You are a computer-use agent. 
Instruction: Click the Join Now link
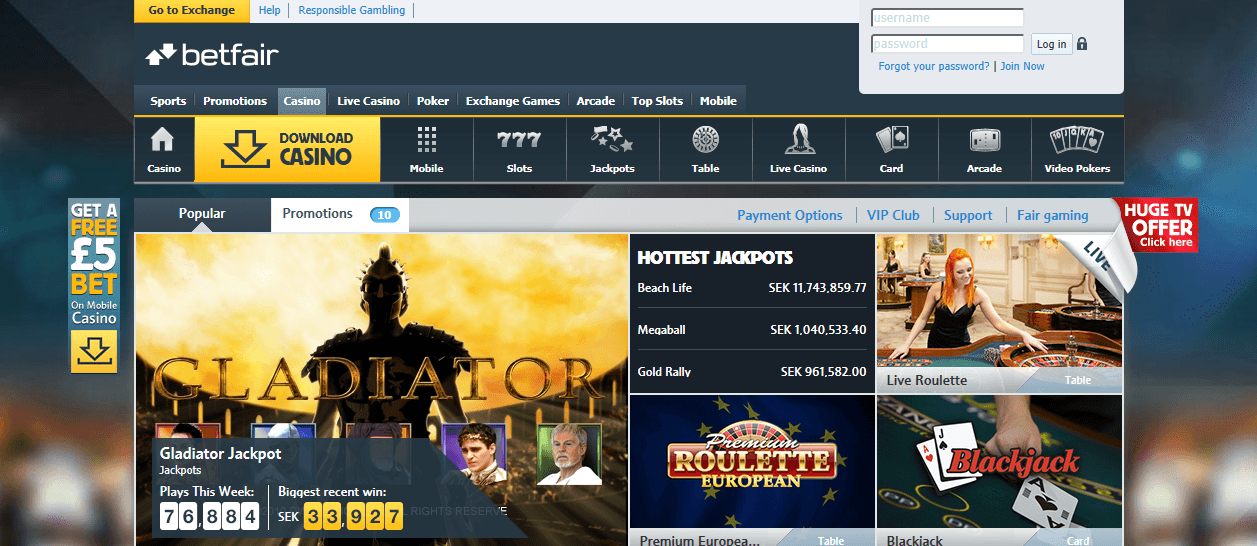(1022, 66)
